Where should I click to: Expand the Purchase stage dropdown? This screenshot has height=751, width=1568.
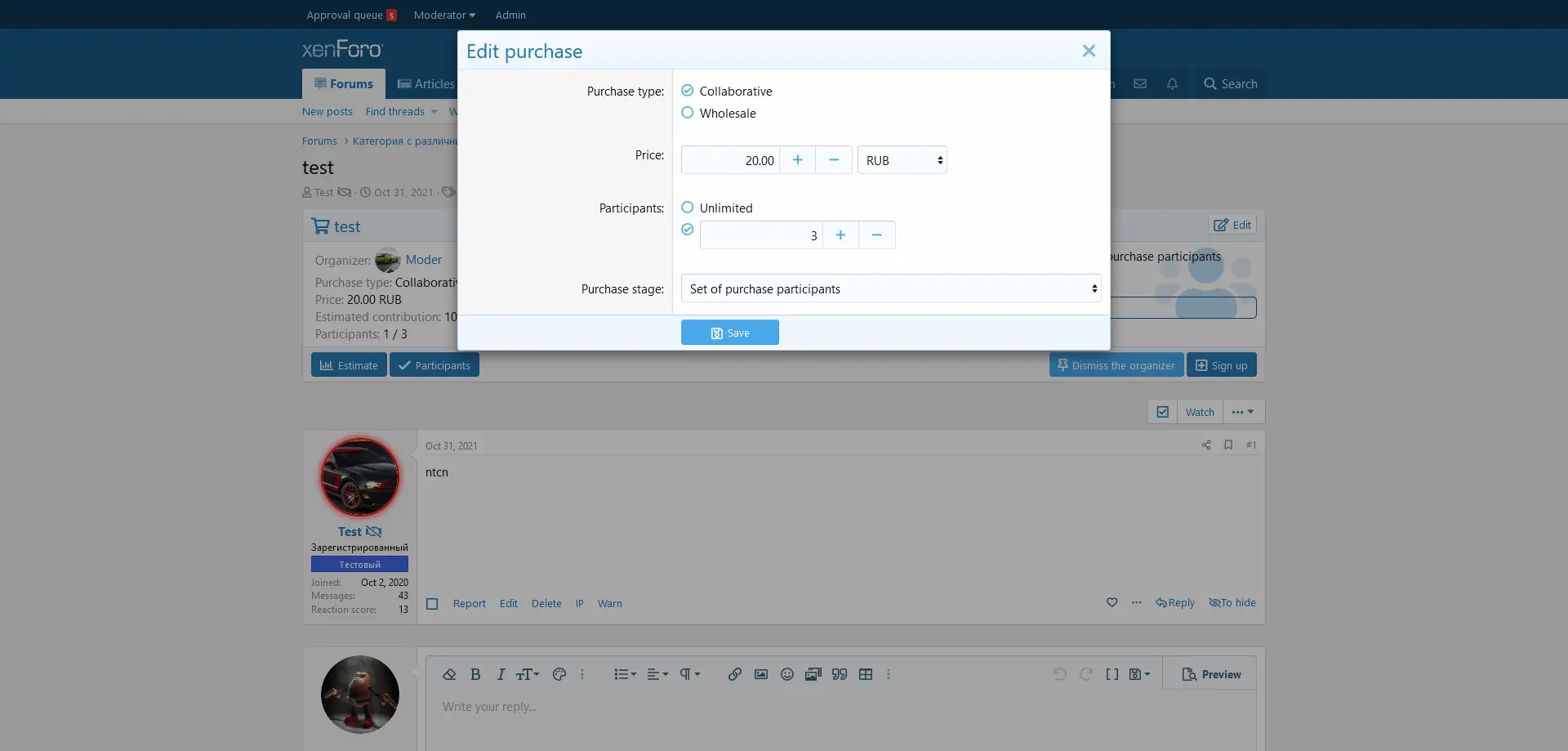point(890,288)
